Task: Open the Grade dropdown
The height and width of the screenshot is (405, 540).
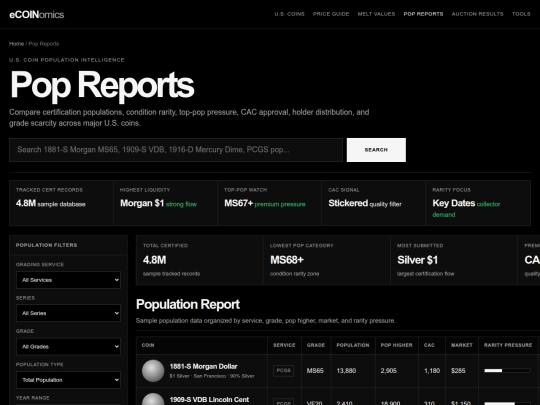Action: tap(68, 346)
